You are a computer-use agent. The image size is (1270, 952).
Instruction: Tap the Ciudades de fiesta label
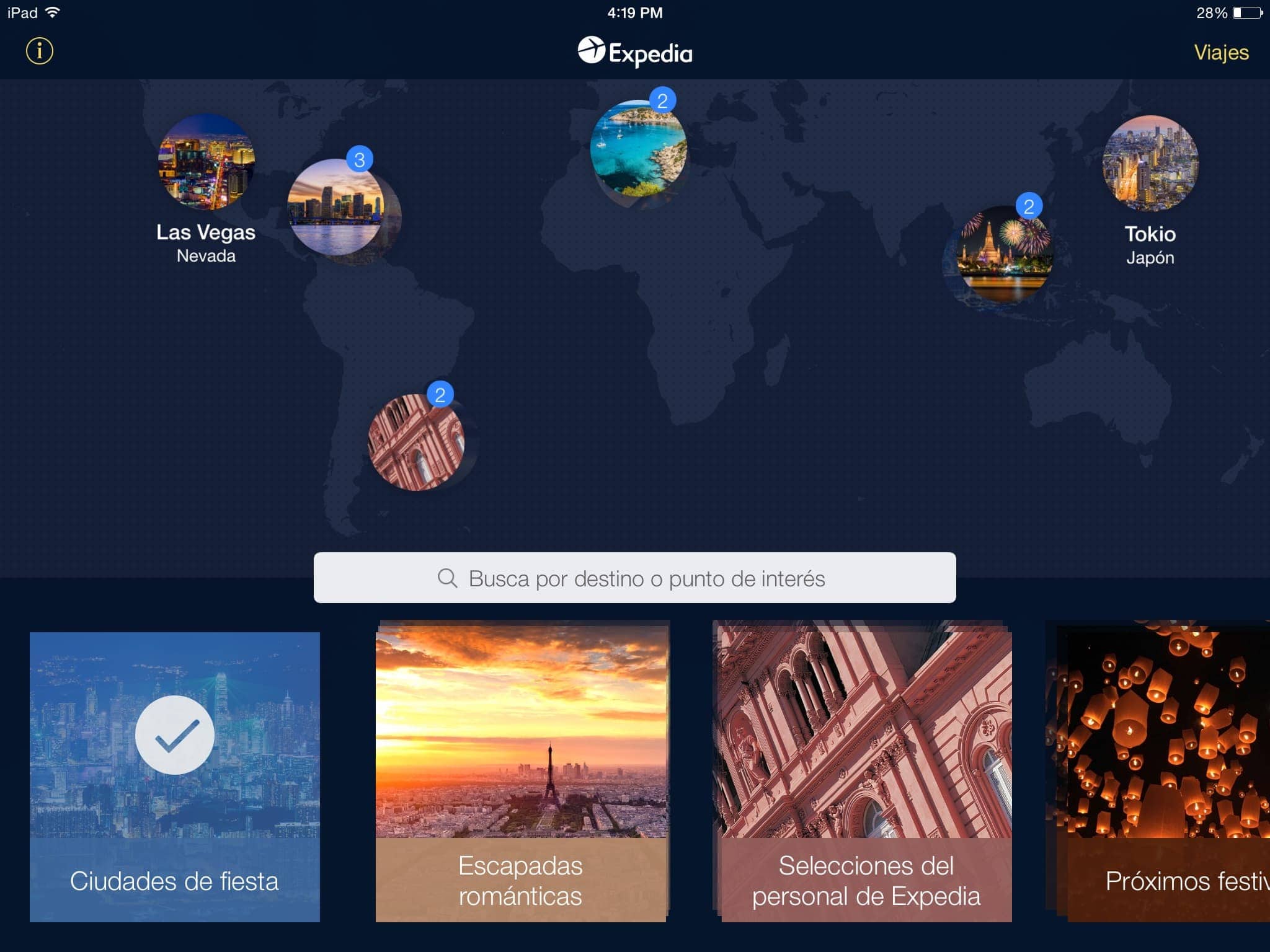click(x=174, y=881)
